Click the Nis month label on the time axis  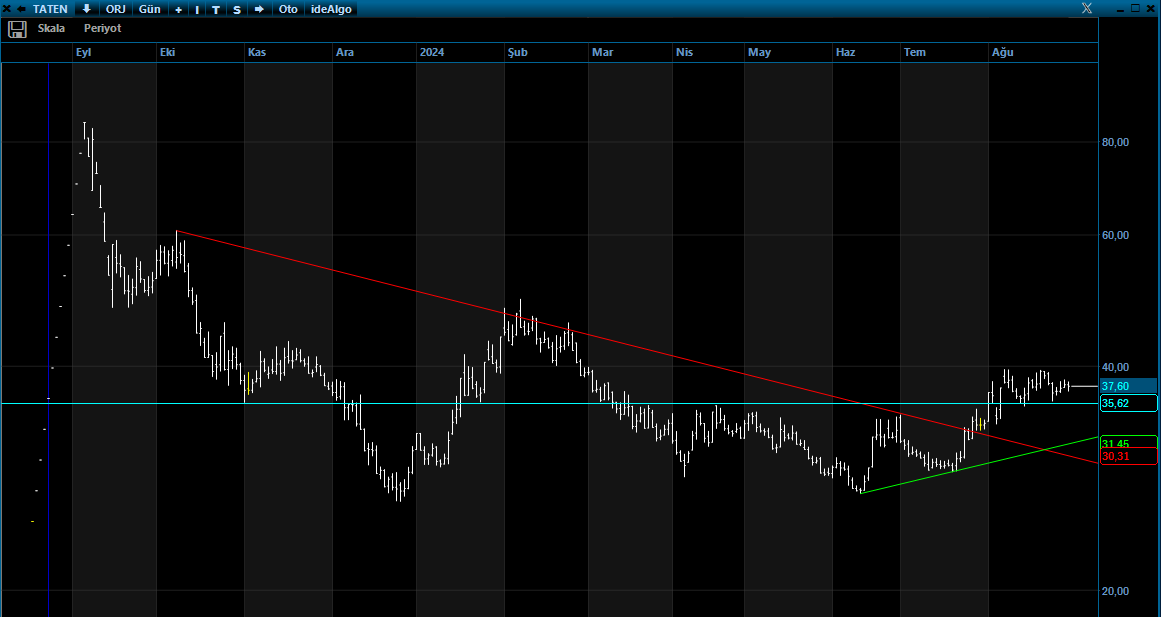684,52
